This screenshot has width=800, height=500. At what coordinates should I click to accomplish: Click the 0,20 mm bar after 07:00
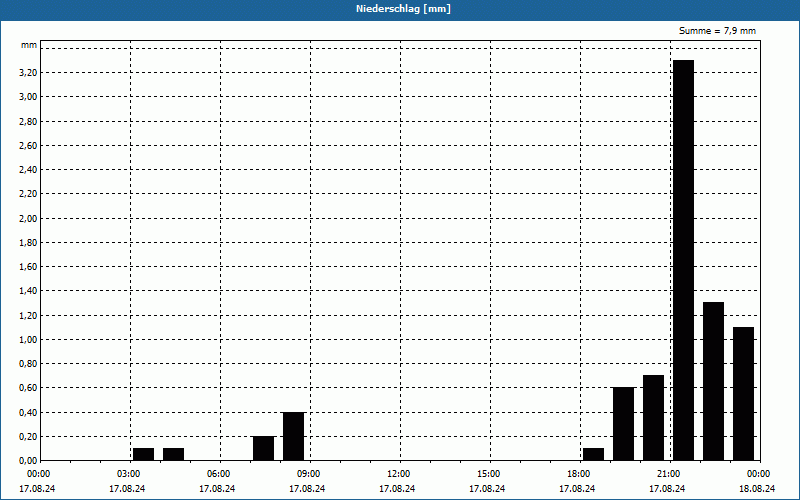click(263, 448)
